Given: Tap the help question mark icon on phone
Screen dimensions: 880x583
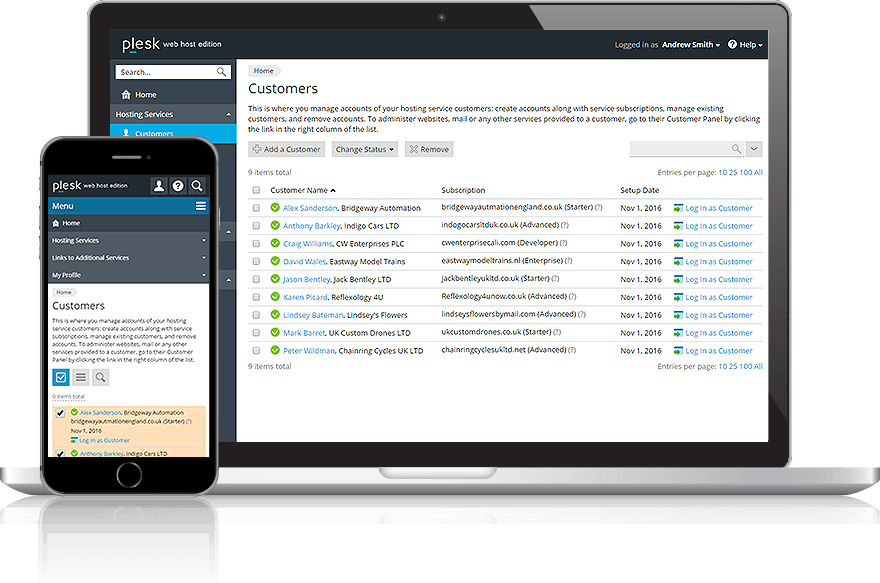Looking at the screenshot, I should pyautogui.click(x=177, y=186).
